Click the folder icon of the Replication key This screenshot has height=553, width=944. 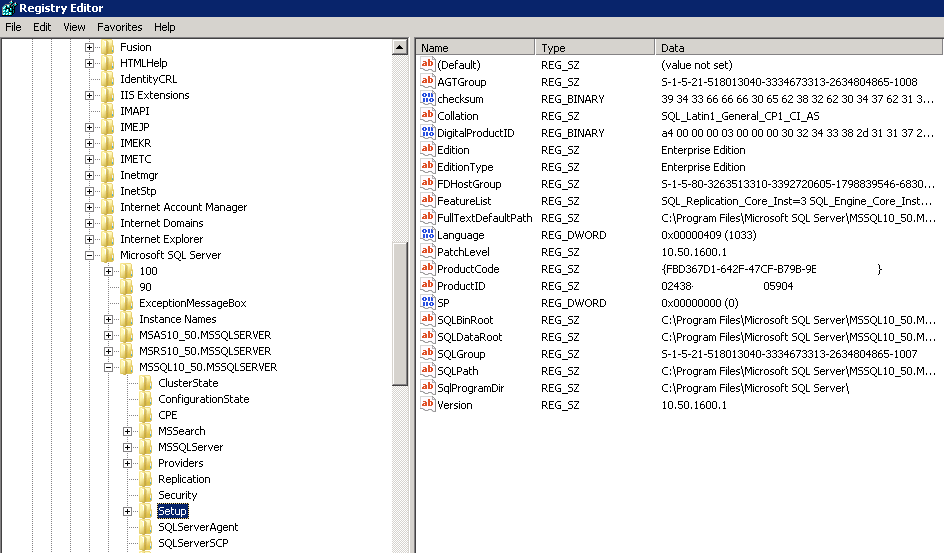click(146, 479)
